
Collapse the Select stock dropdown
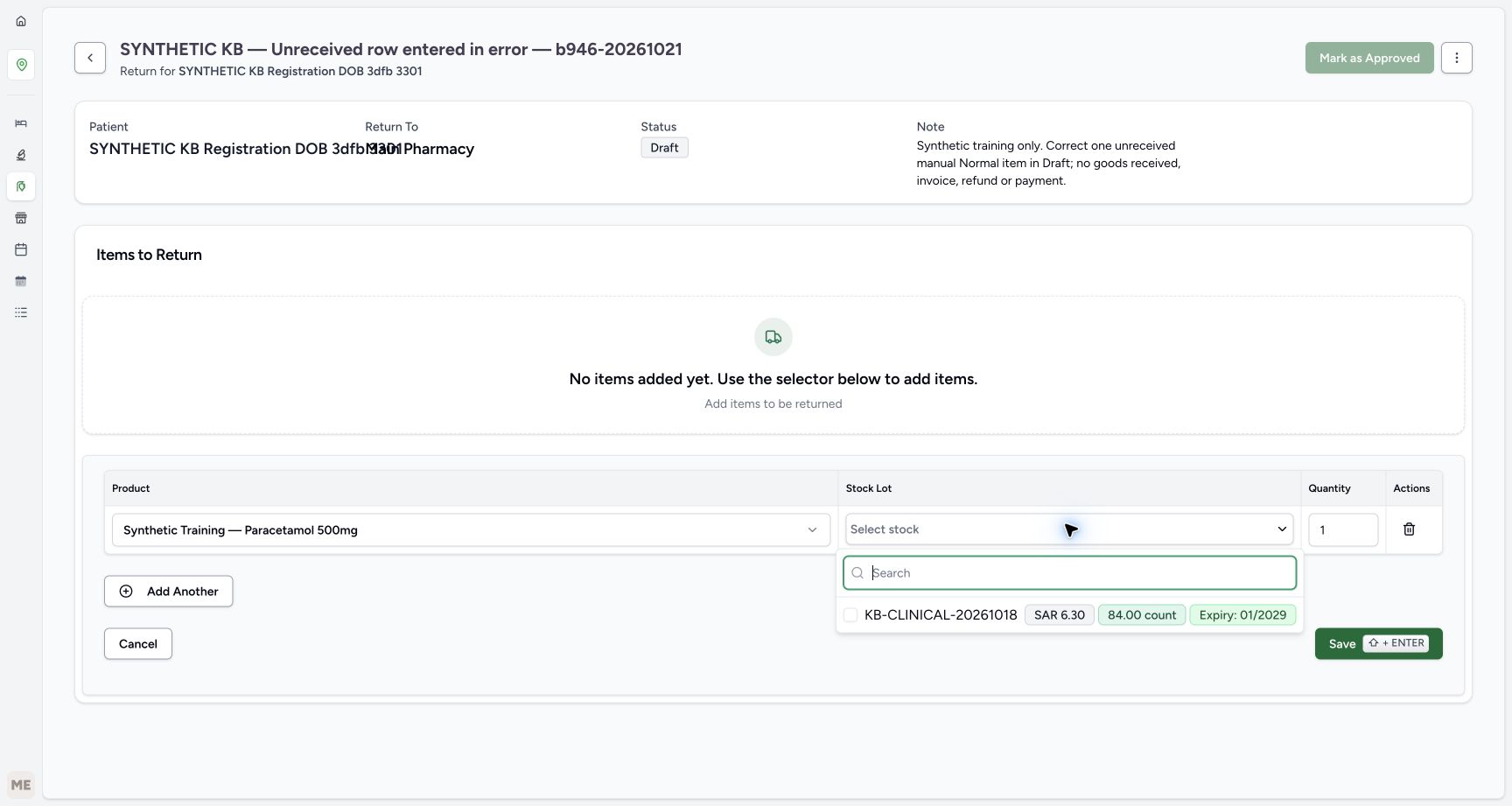tap(1069, 529)
